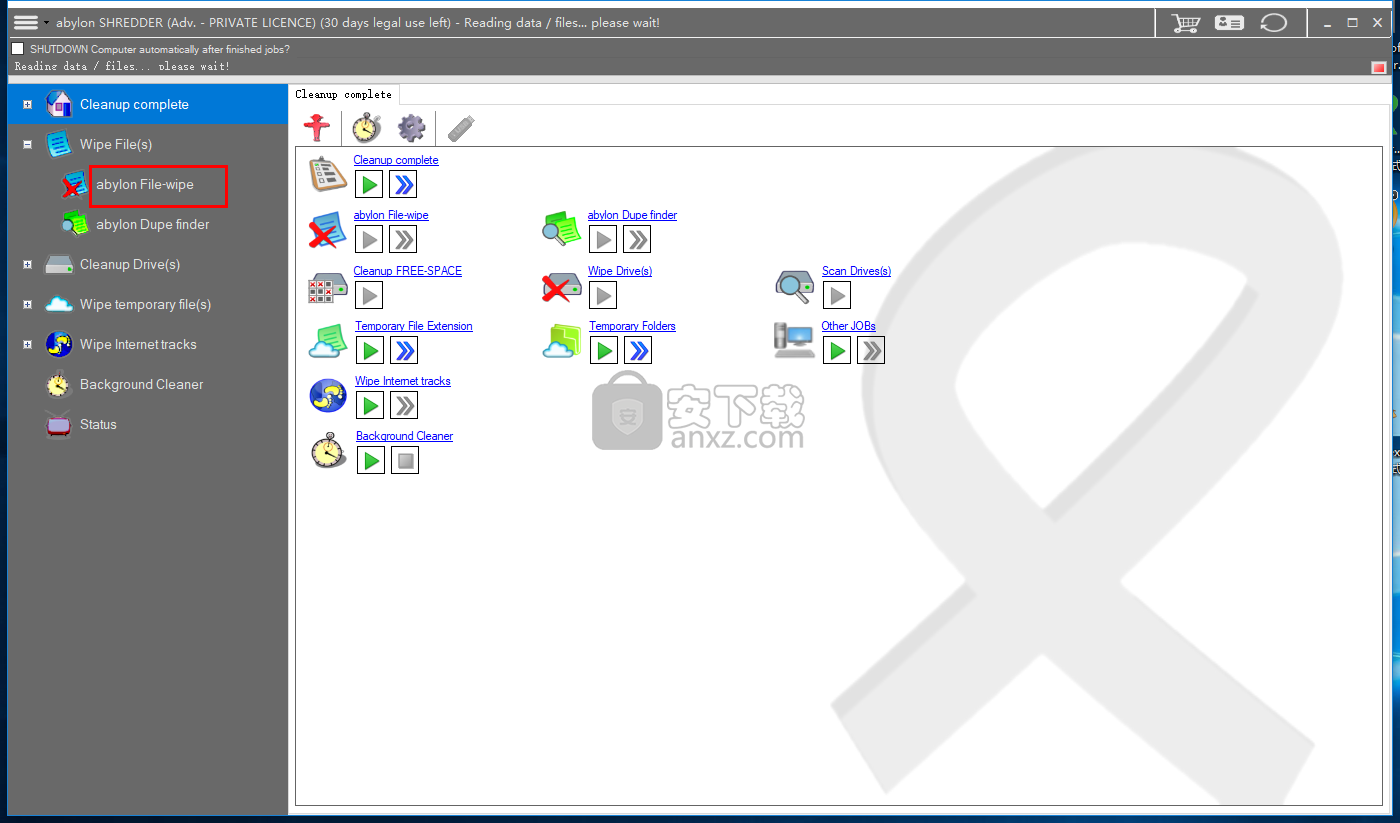Click the Wipe Drive(s) link
1400x823 pixels.
click(x=620, y=271)
